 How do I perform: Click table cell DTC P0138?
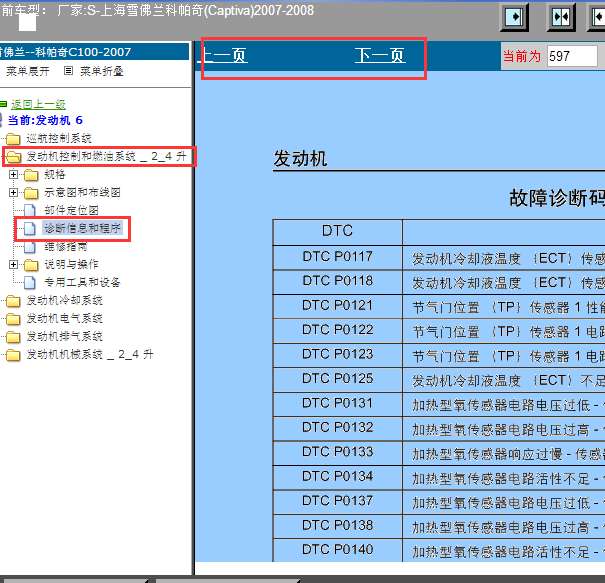pos(338,525)
